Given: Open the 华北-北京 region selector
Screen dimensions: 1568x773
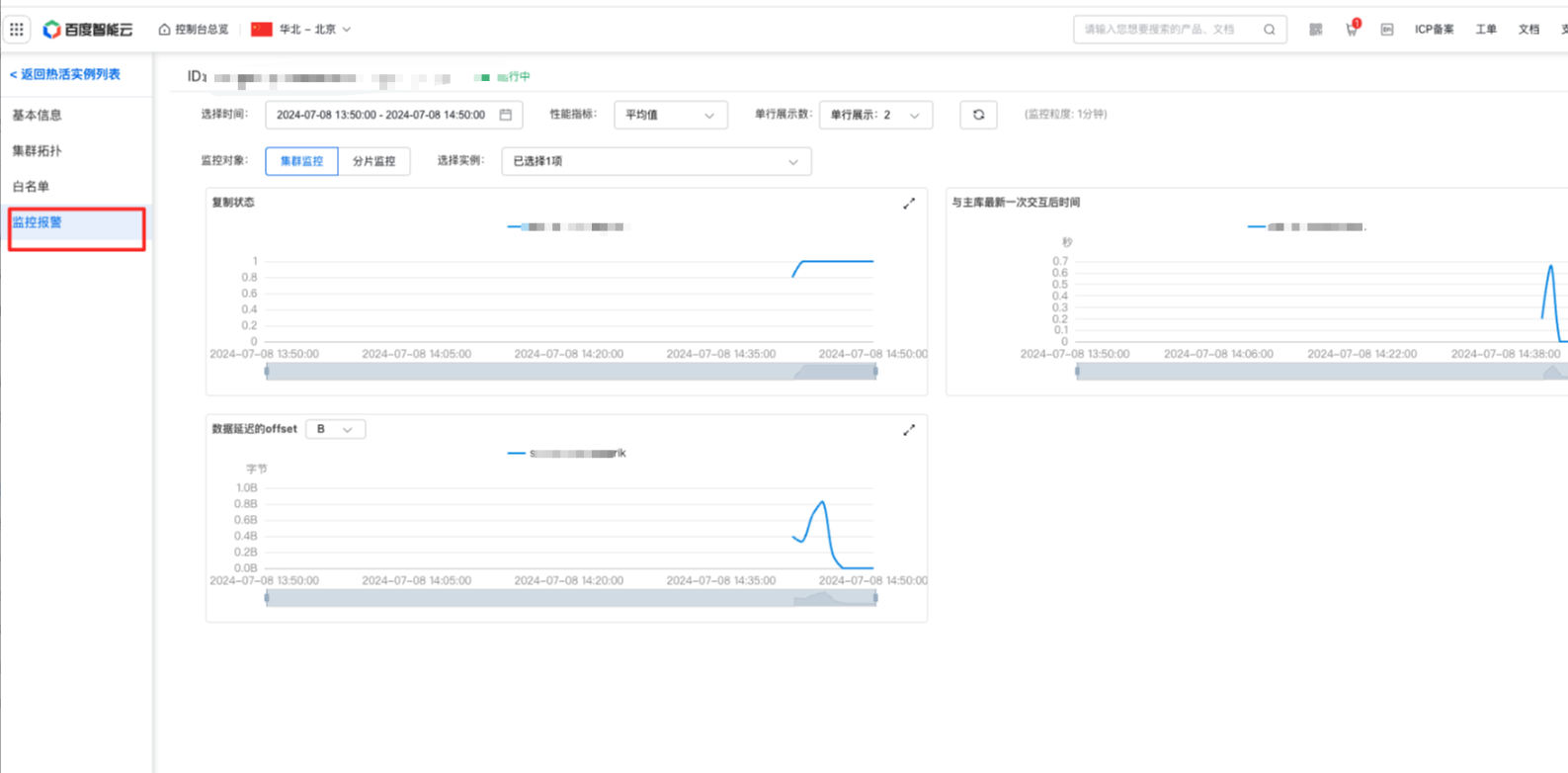Looking at the screenshot, I should [x=301, y=30].
